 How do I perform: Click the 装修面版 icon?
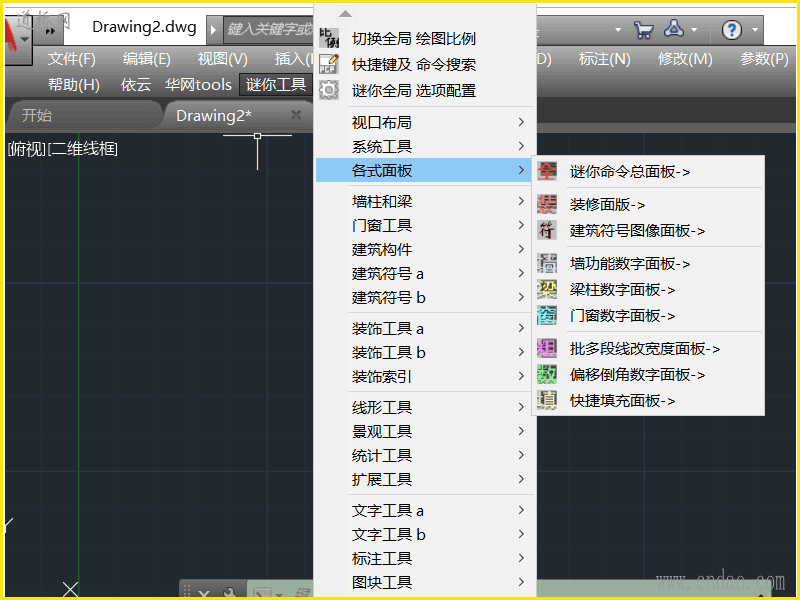click(547, 205)
